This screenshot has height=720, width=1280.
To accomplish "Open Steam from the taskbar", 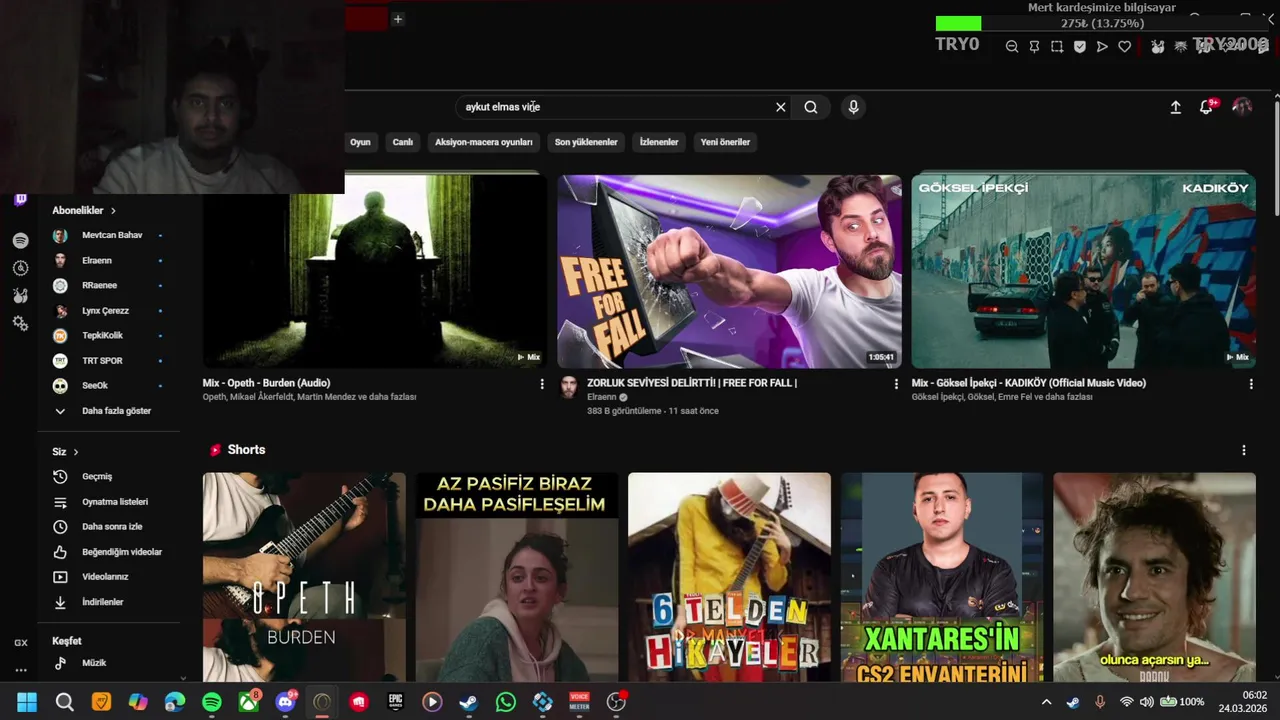I will coord(468,702).
